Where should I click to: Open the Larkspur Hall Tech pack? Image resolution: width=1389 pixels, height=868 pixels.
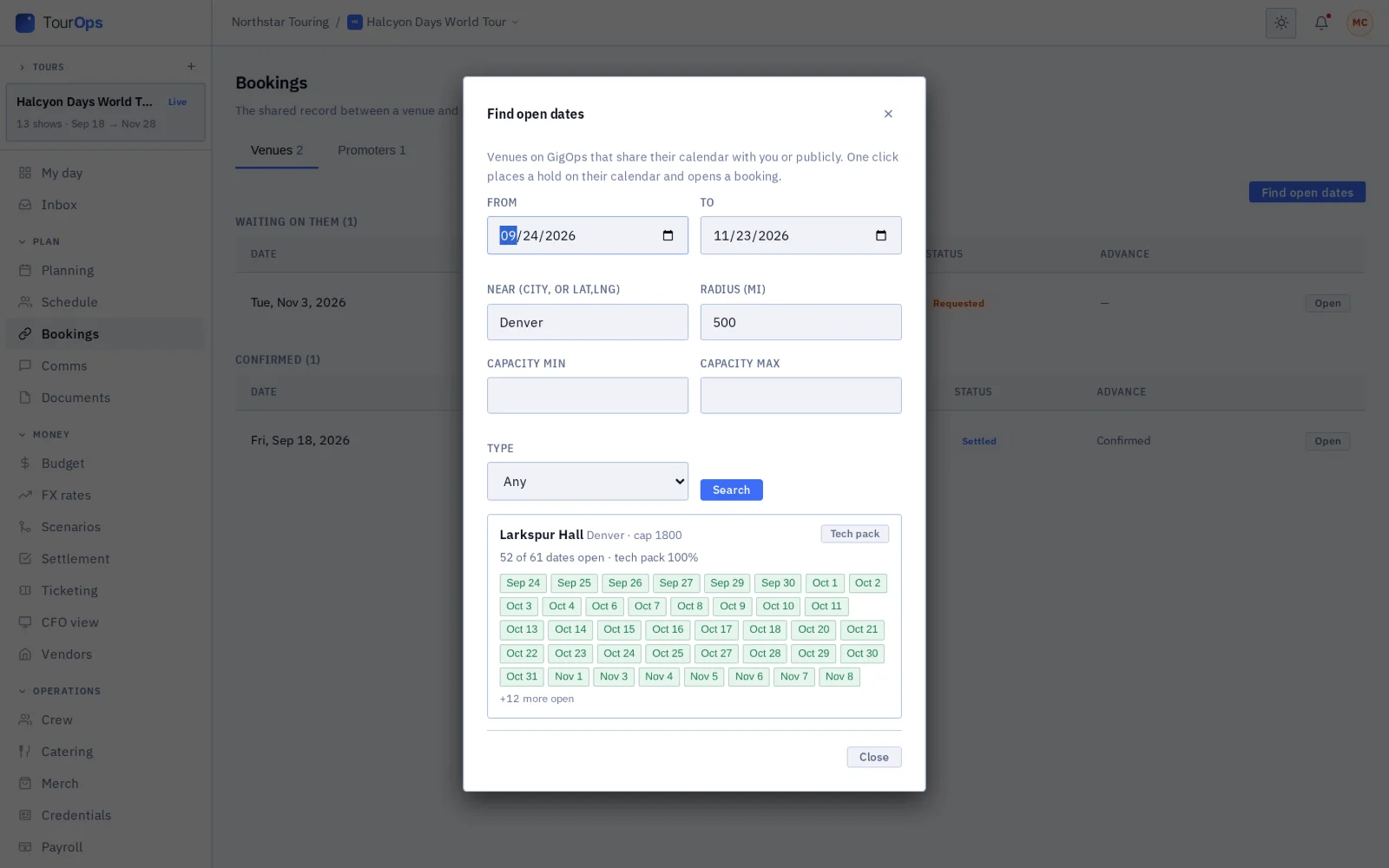point(854,534)
